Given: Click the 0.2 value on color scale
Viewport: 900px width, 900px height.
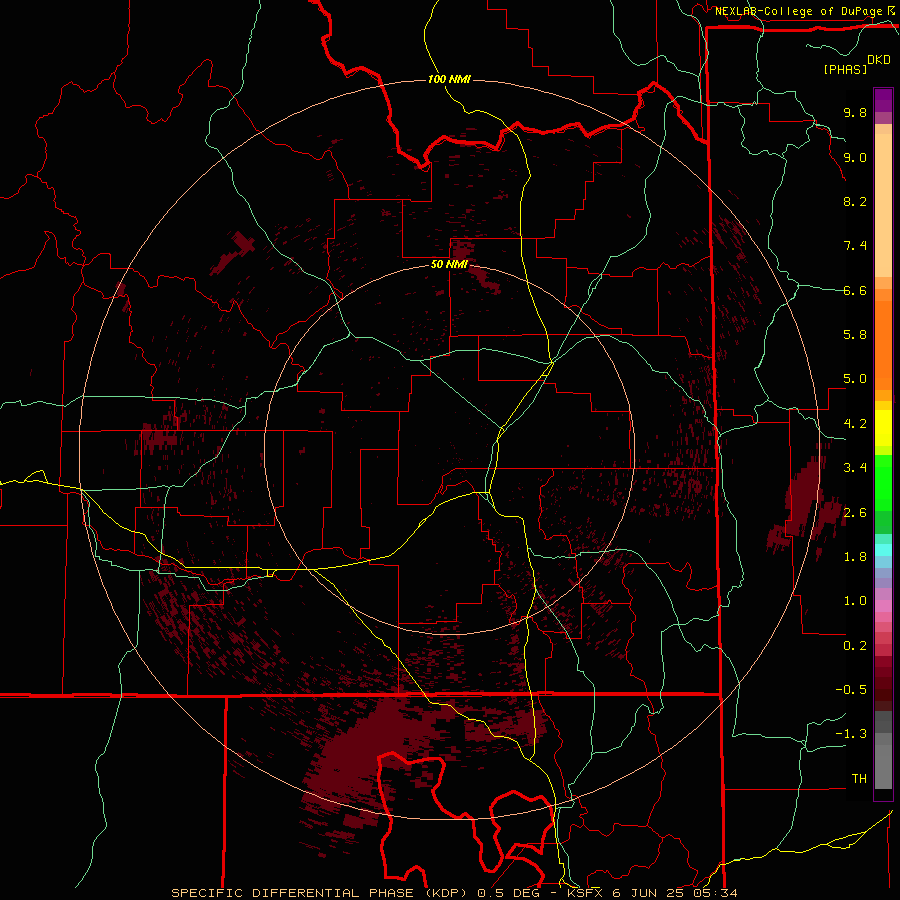Looking at the screenshot, I should [x=855, y=646].
